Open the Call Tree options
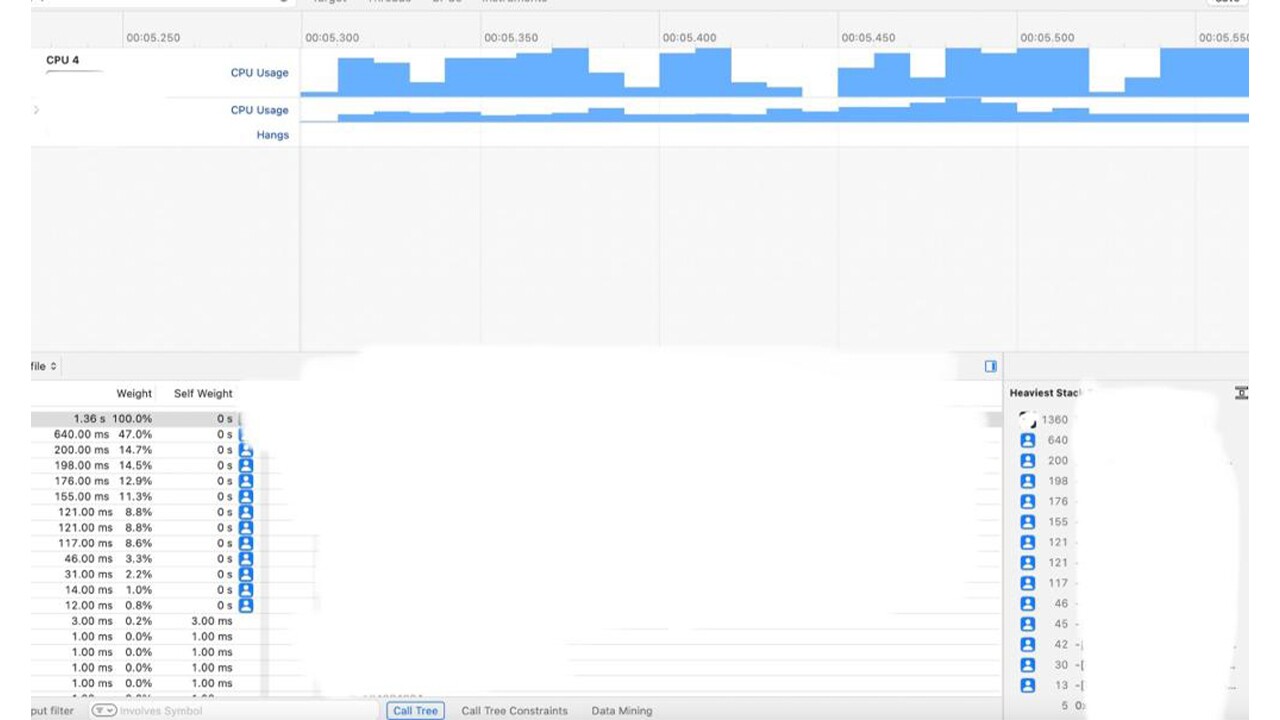Viewport: 1280px width, 720px height. (x=415, y=711)
